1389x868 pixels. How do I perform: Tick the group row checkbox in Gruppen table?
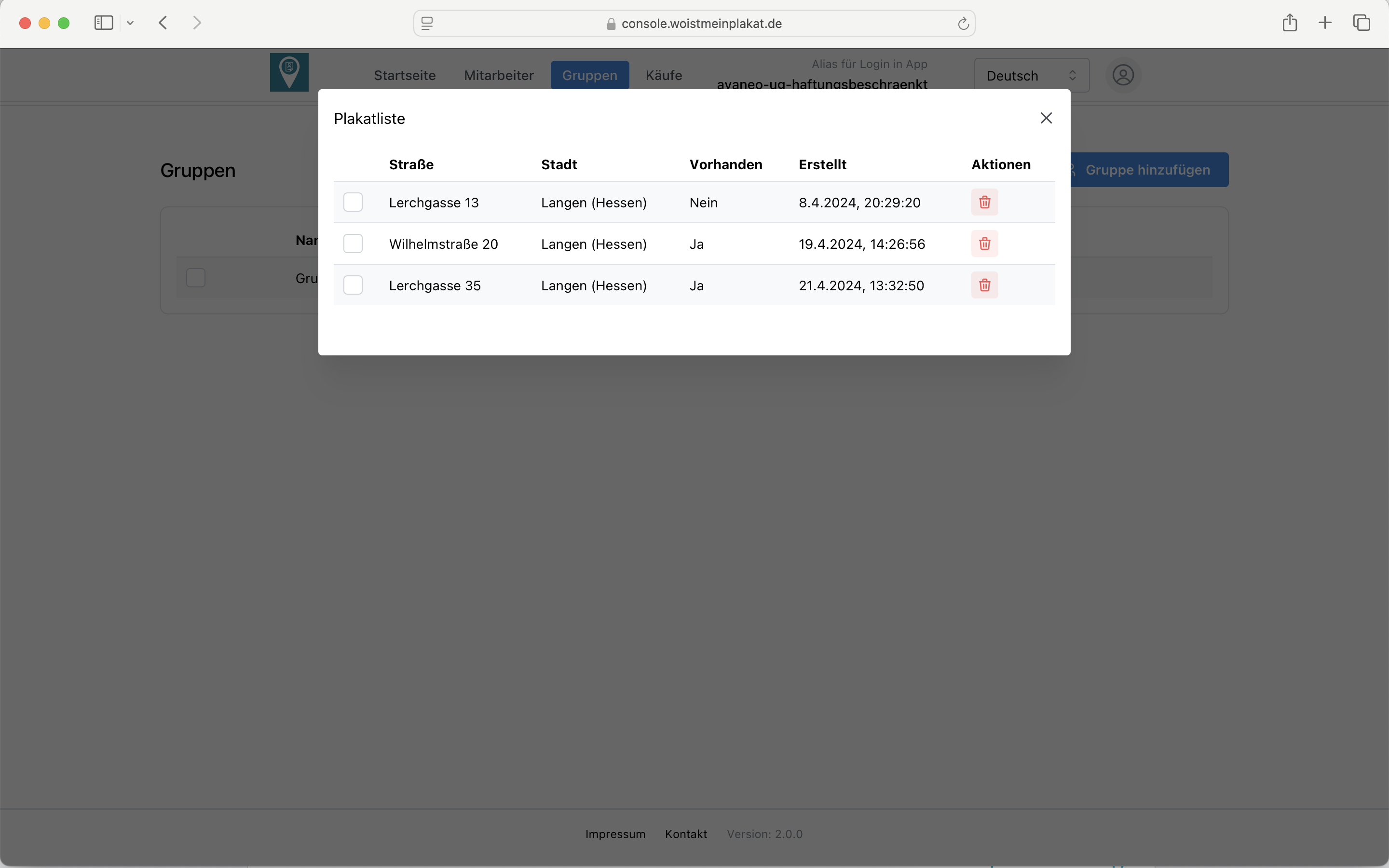pos(196,278)
